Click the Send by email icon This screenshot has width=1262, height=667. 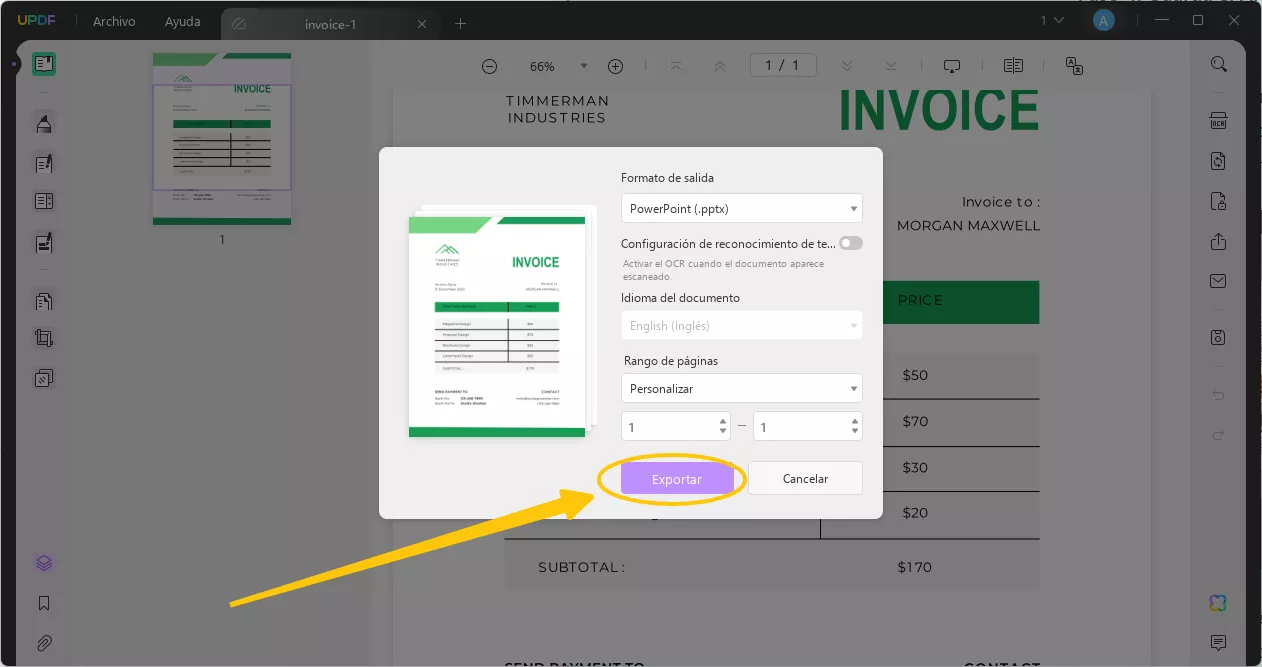coord(1218,281)
